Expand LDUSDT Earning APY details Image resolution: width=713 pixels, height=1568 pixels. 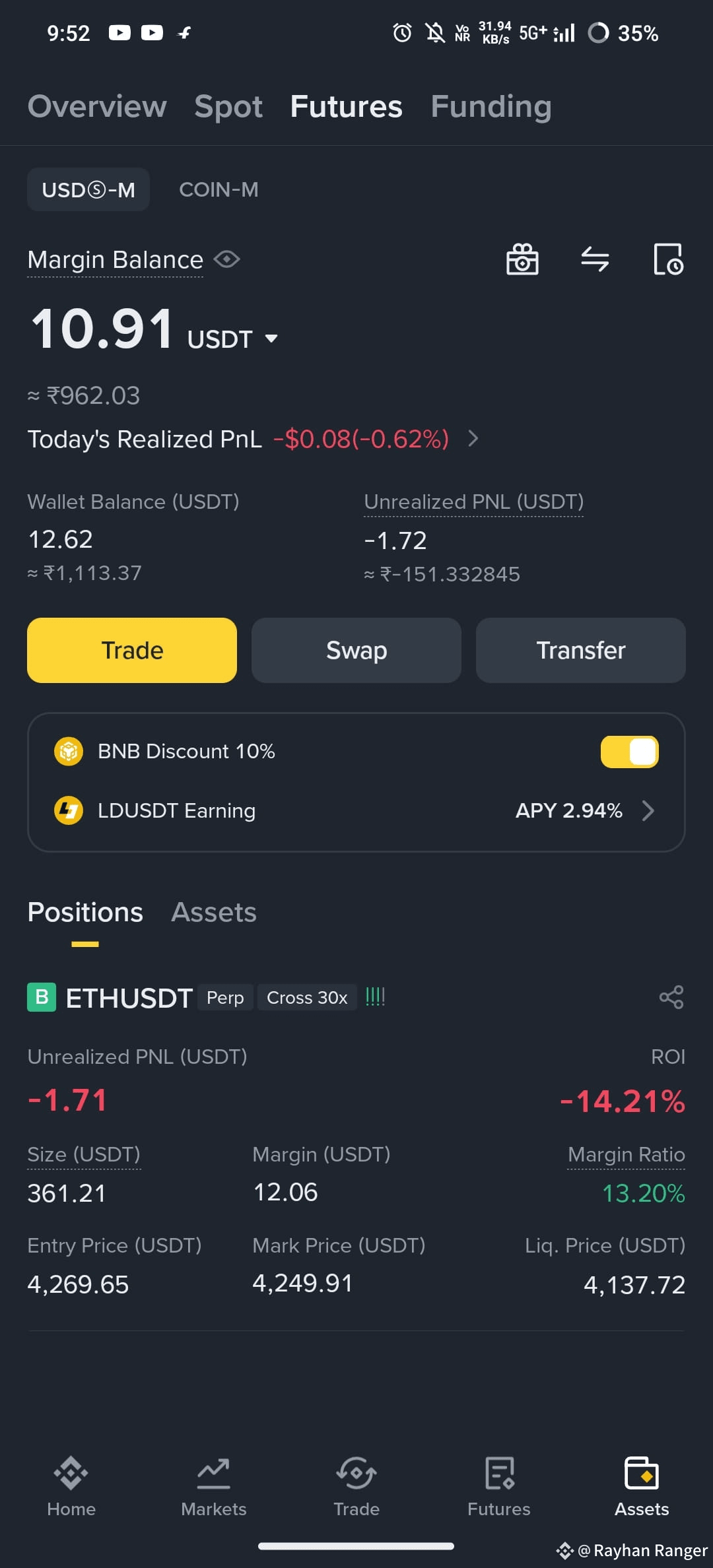tap(648, 810)
